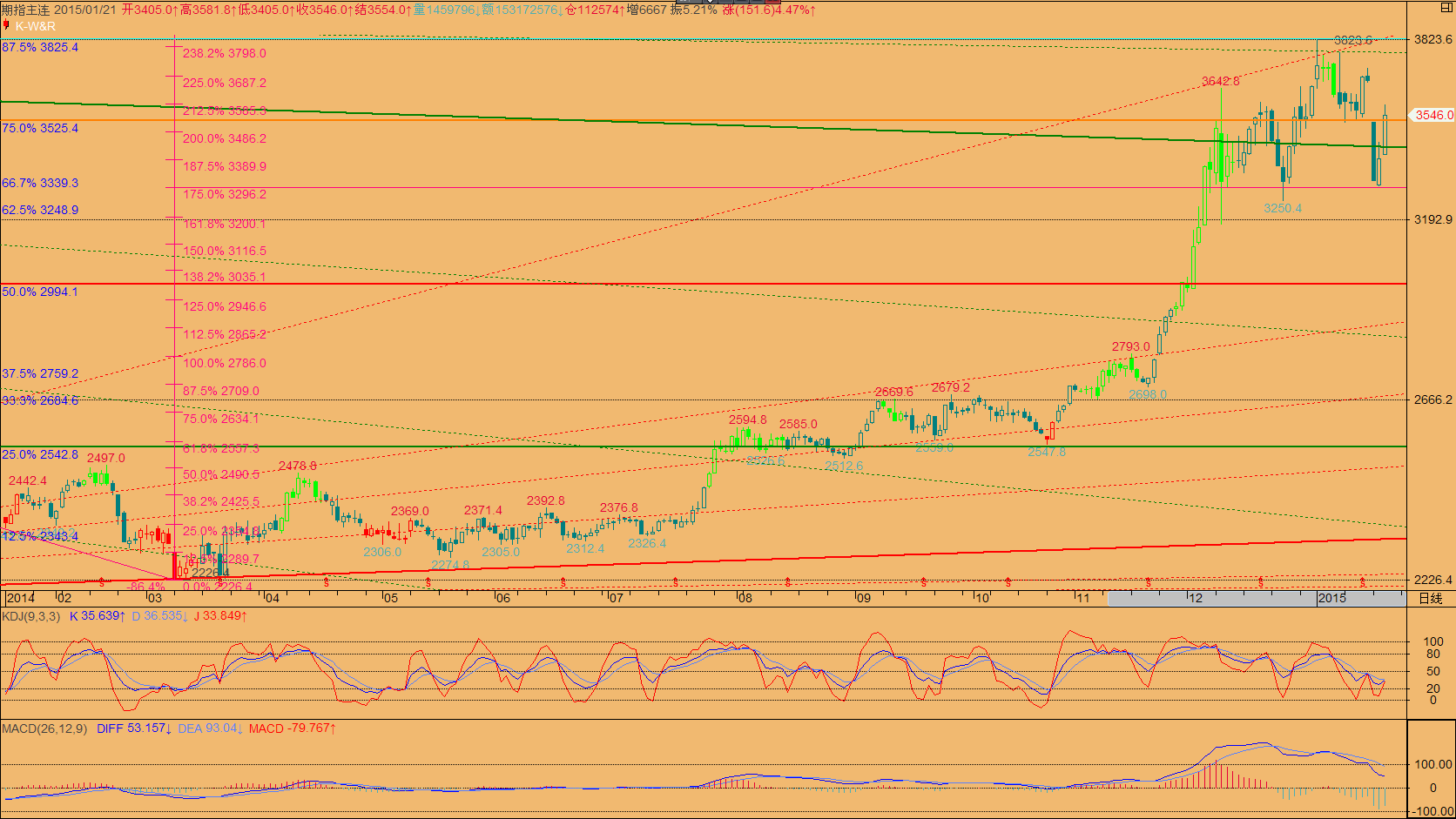Click the 2015 year label on time axis

1332,598
